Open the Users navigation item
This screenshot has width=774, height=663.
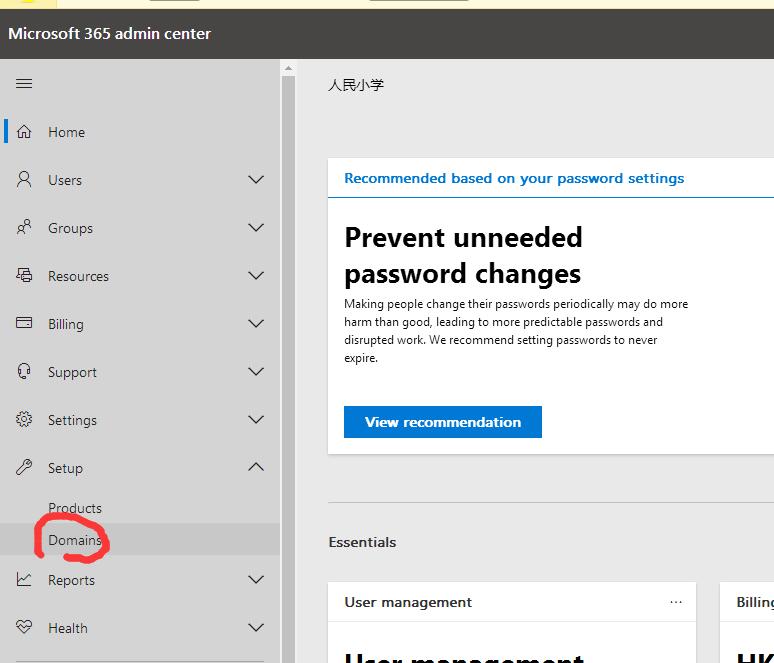click(140, 180)
